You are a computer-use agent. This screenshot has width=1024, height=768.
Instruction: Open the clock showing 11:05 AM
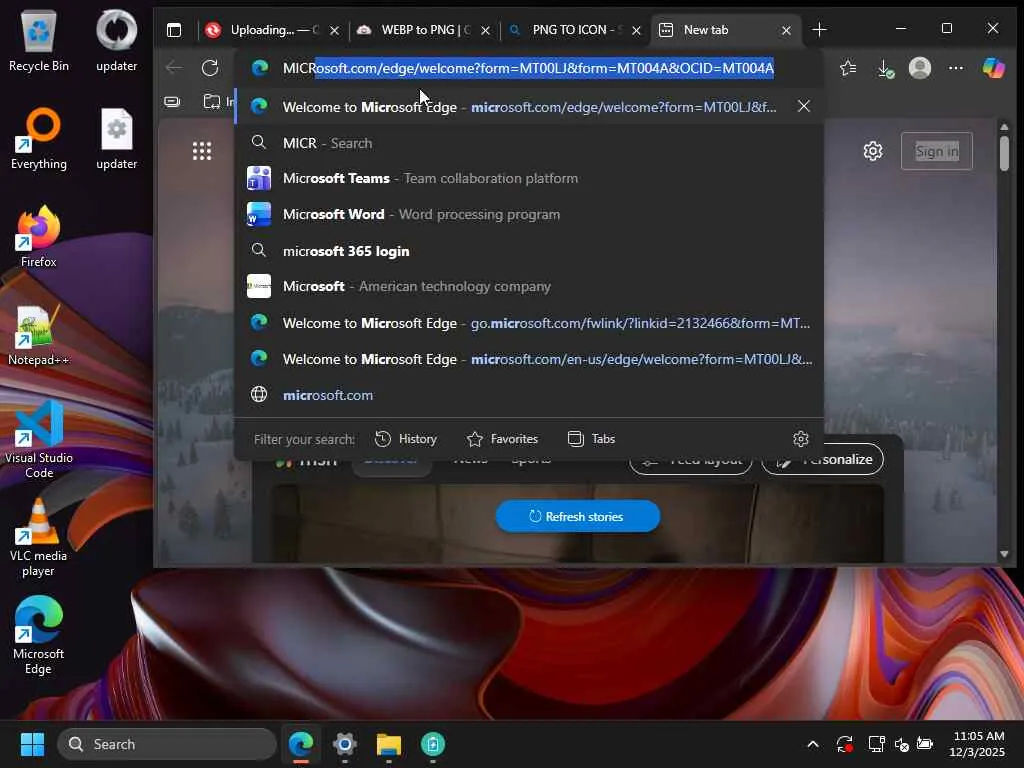(978, 744)
